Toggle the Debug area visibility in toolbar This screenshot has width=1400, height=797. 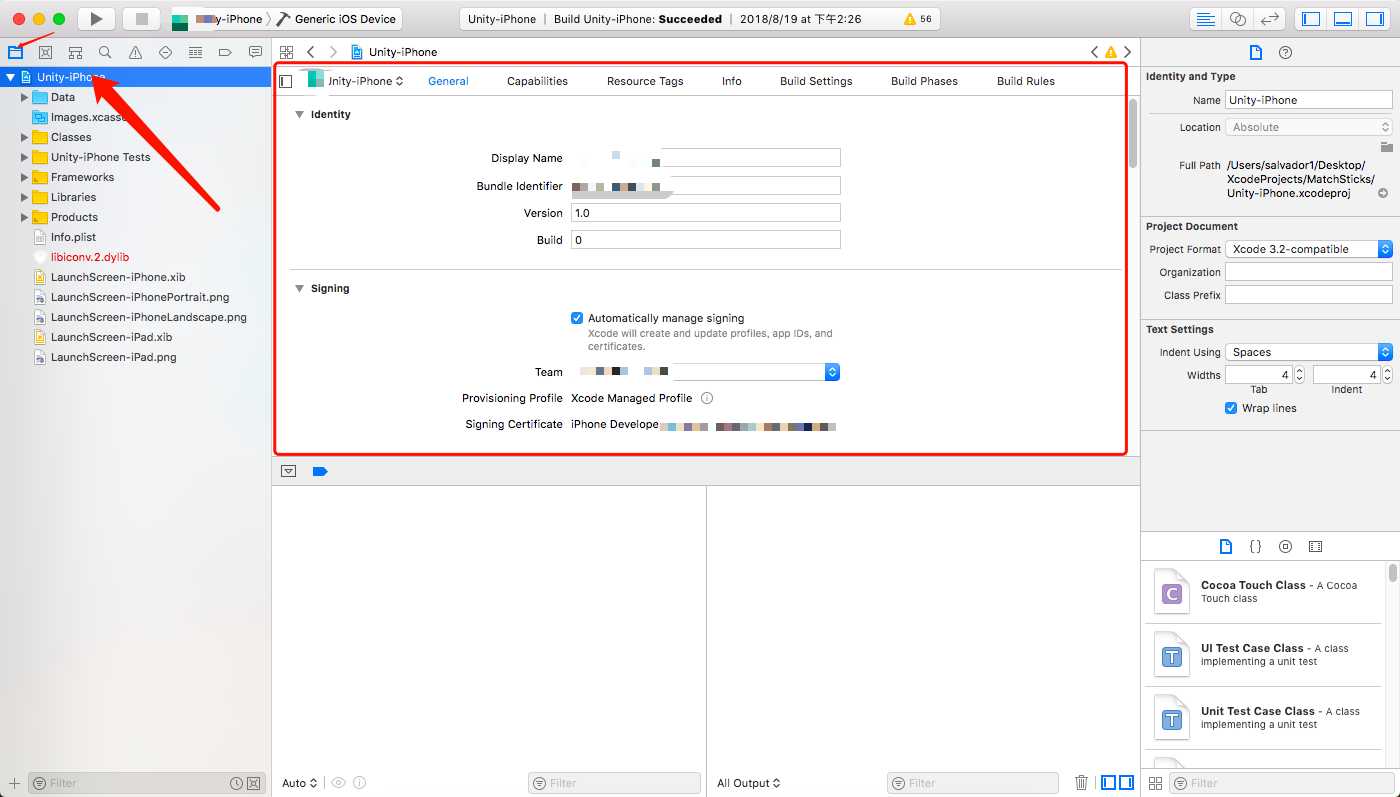point(1343,19)
